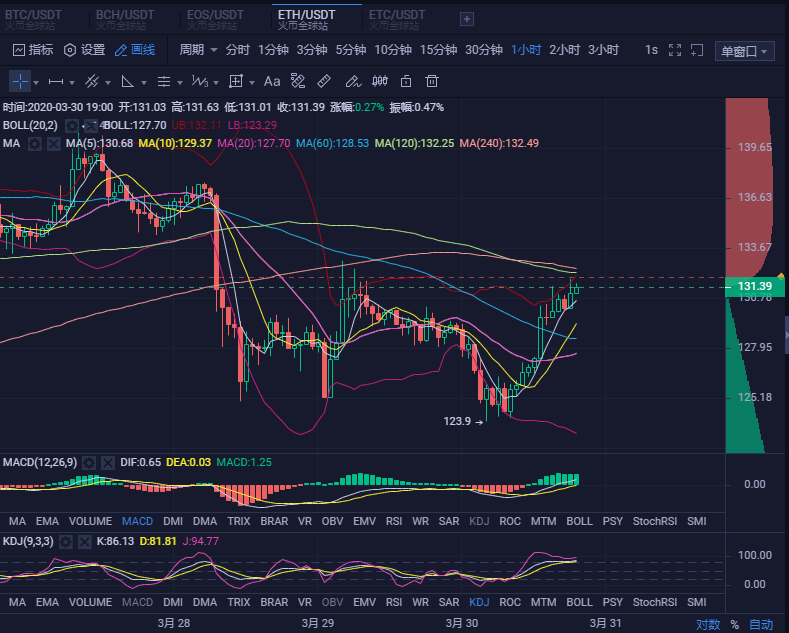Click the screenshot capture icon

pyautogui.click(x=697, y=50)
